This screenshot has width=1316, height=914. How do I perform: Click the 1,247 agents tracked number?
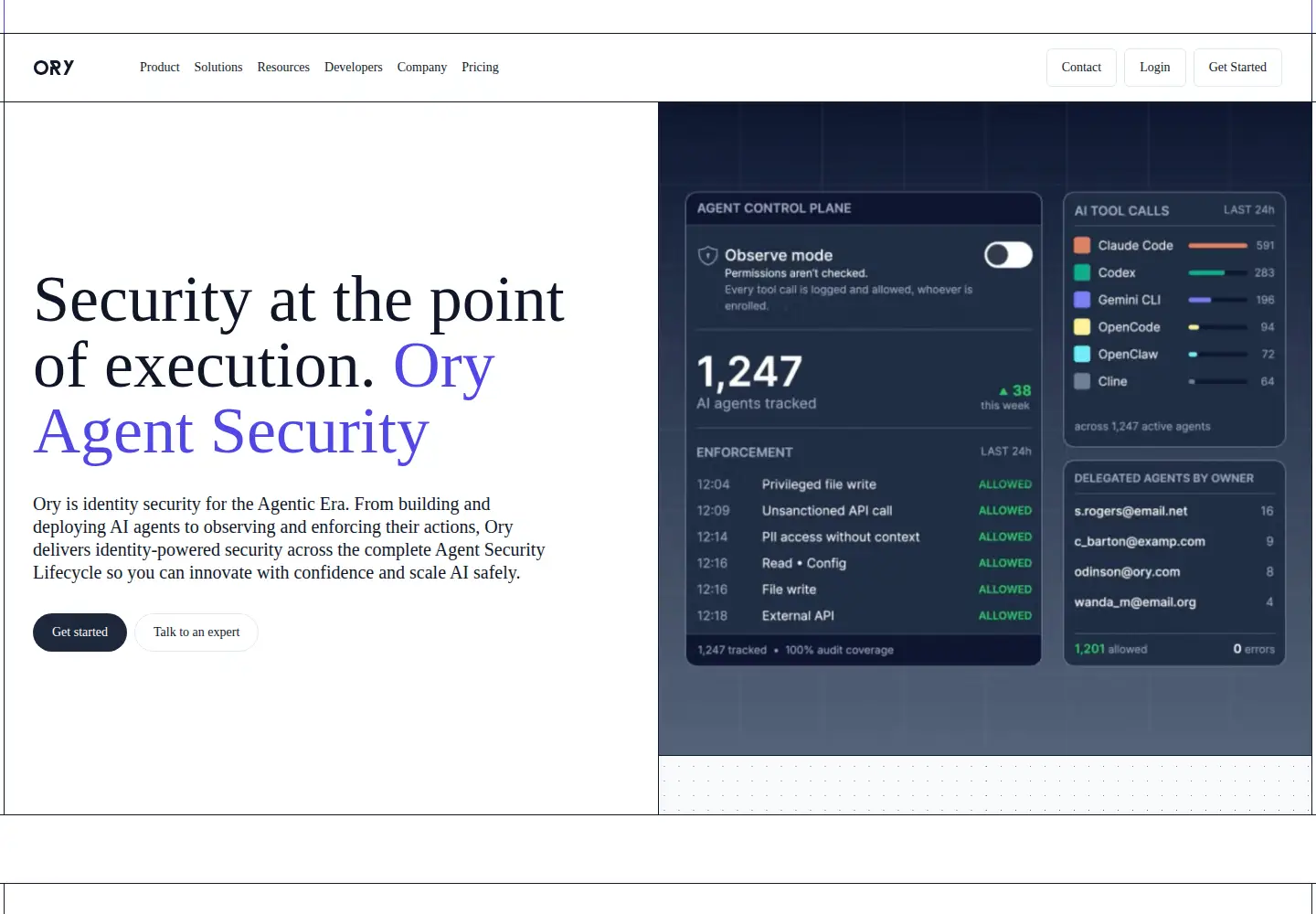749,372
